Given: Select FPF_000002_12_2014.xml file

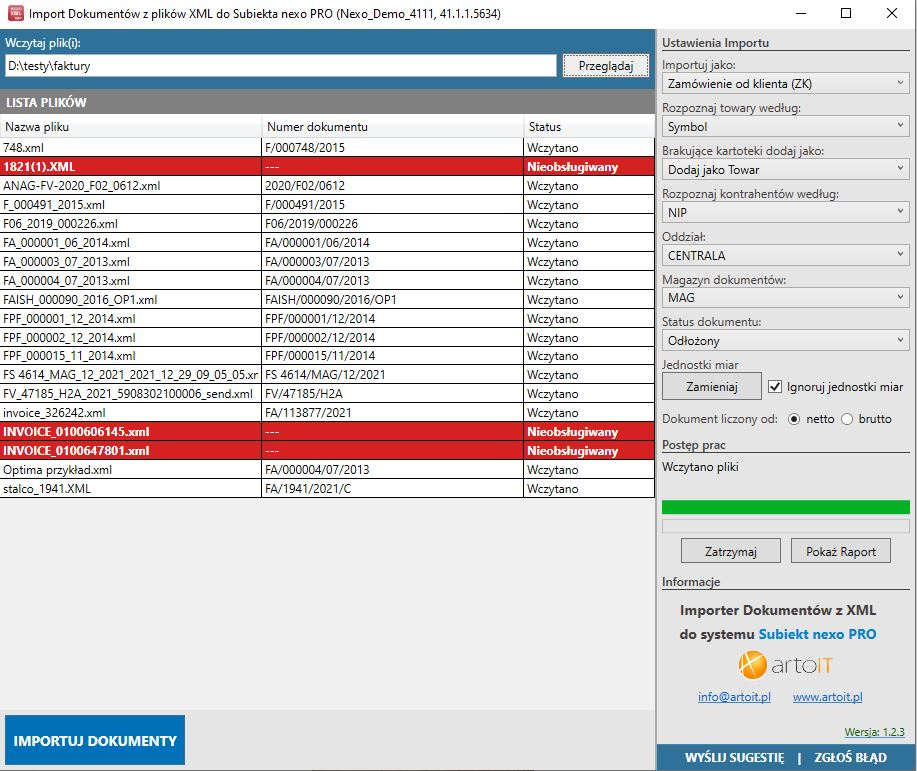Looking at the screenshot, I should [x=327, y=338].
